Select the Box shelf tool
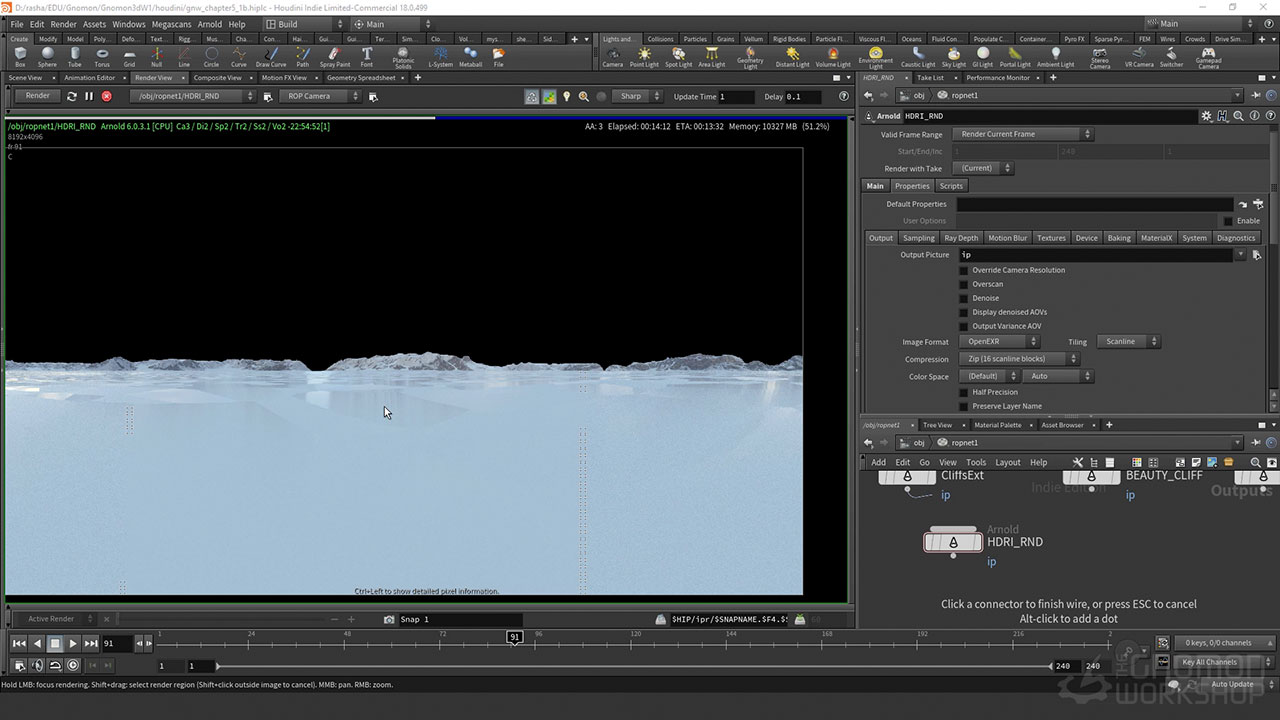 click(20, 56)
